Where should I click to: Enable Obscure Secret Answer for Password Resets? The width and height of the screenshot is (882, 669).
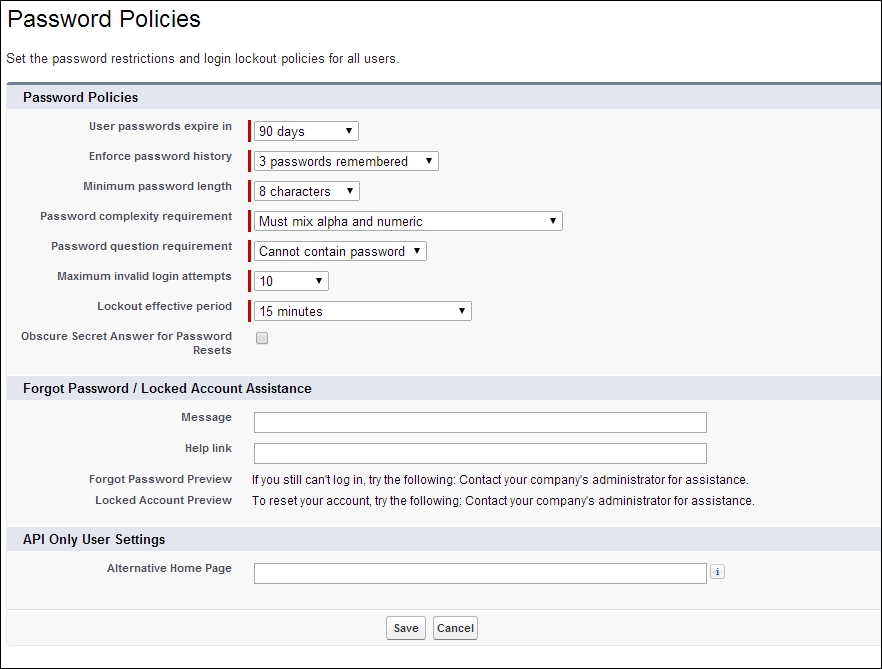tap(261, 339)
